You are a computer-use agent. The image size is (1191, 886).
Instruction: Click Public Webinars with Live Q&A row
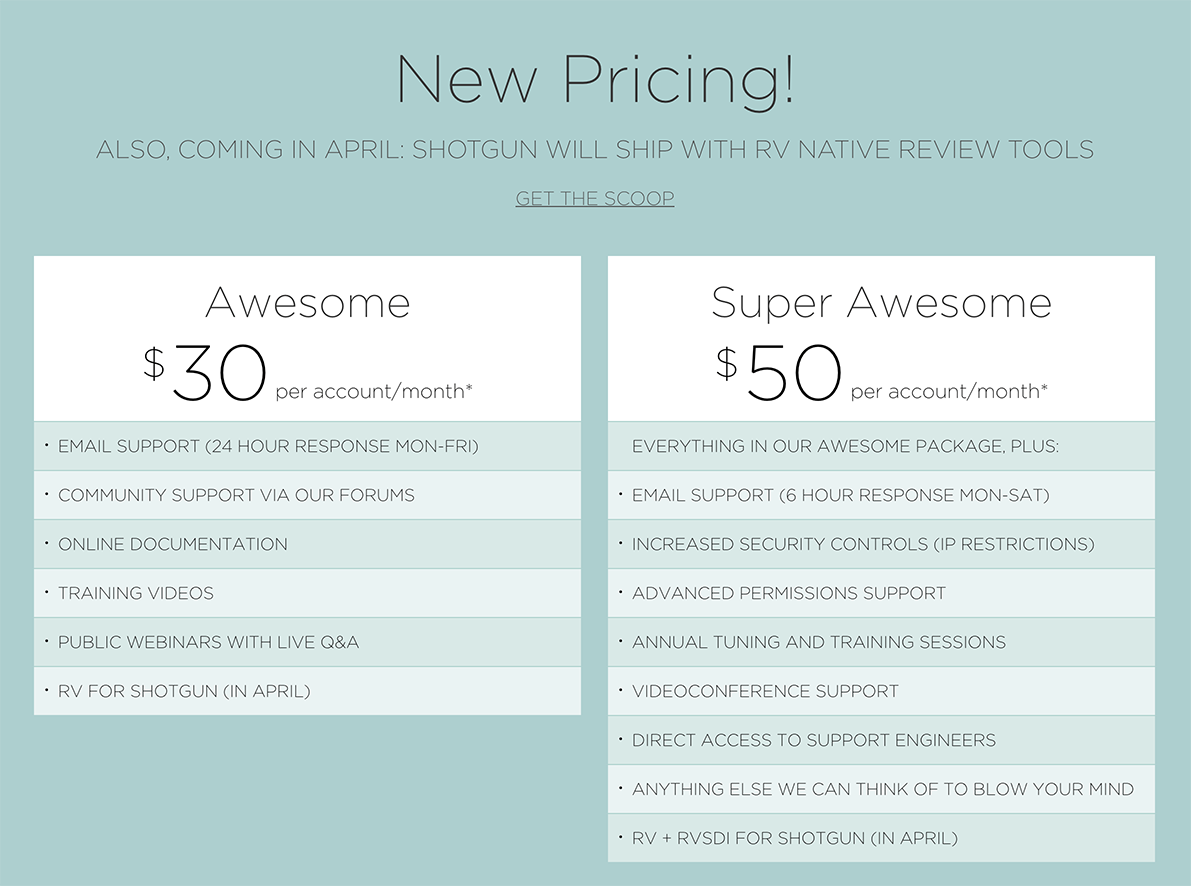coord(308,642)
